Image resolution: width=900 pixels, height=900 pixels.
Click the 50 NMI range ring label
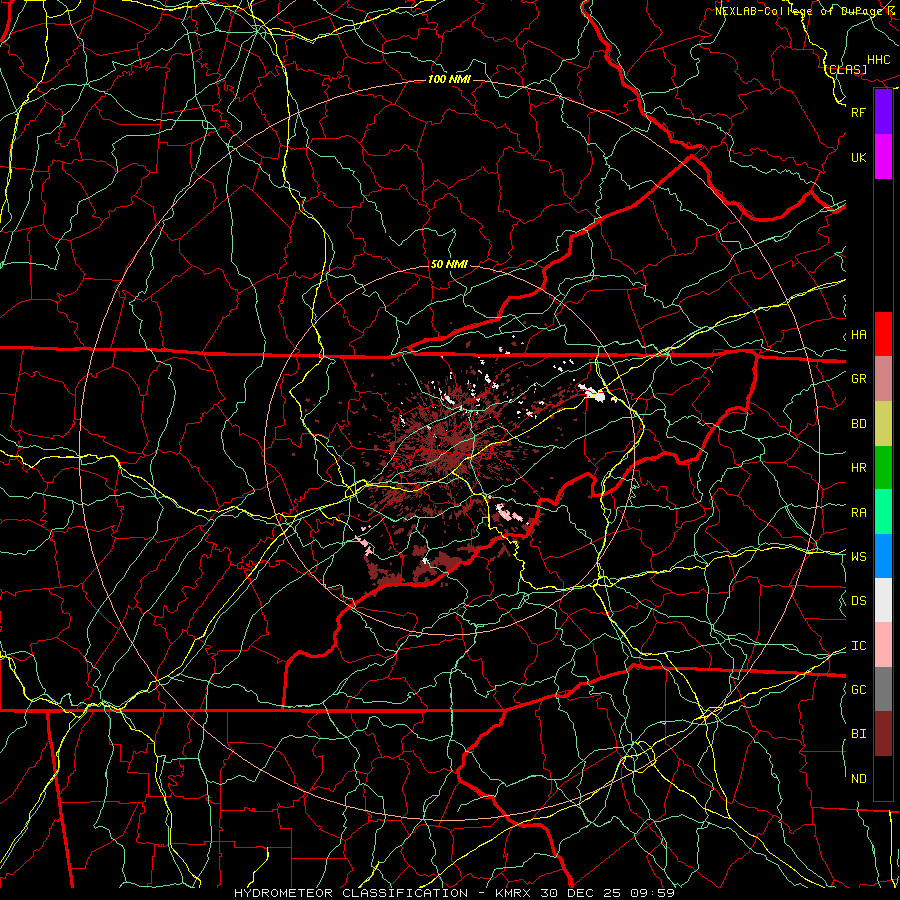click(449, 264)
